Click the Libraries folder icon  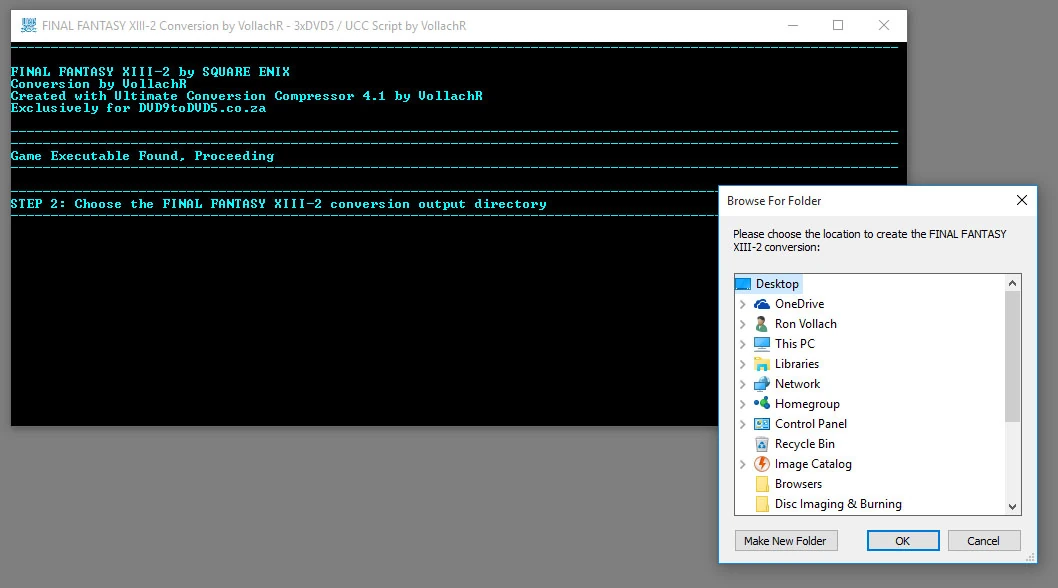coord(762,364)
